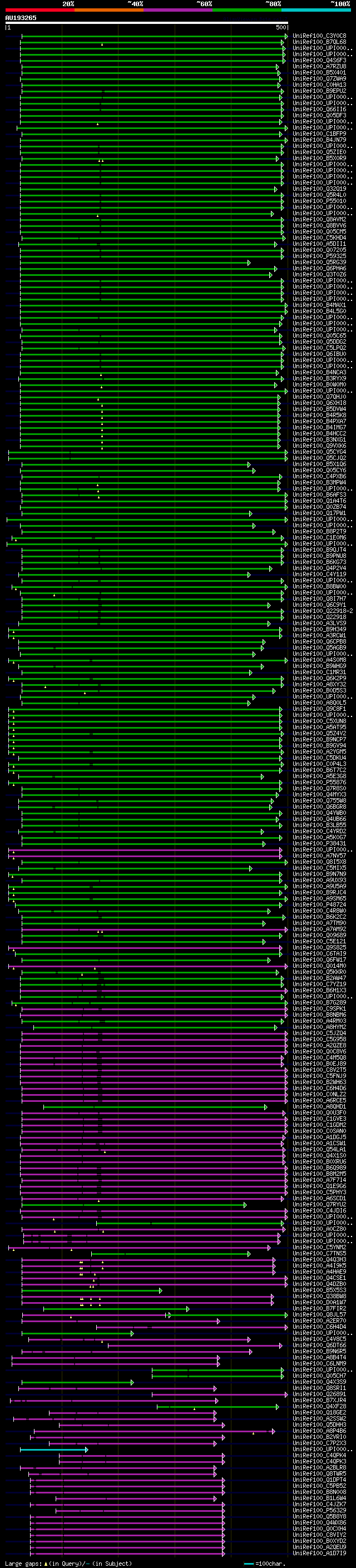Screen dimensions: 356x1568
Task: Select the UniRef100_A8QHD1 label
Action: pyautogui.click(x=319, y=1107)
